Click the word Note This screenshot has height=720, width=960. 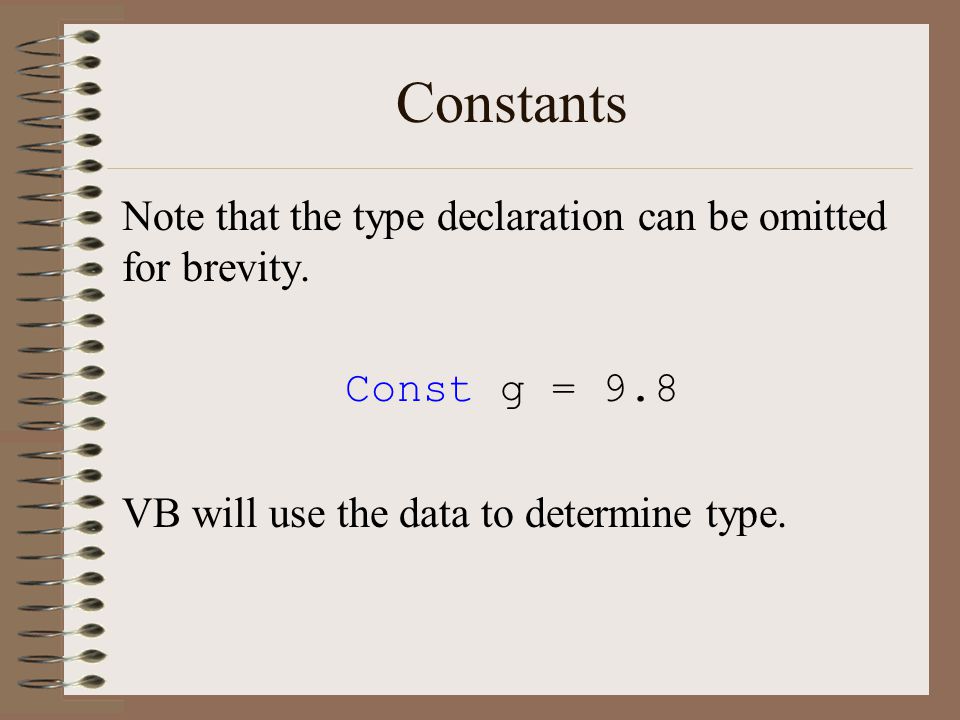point(163,217)
